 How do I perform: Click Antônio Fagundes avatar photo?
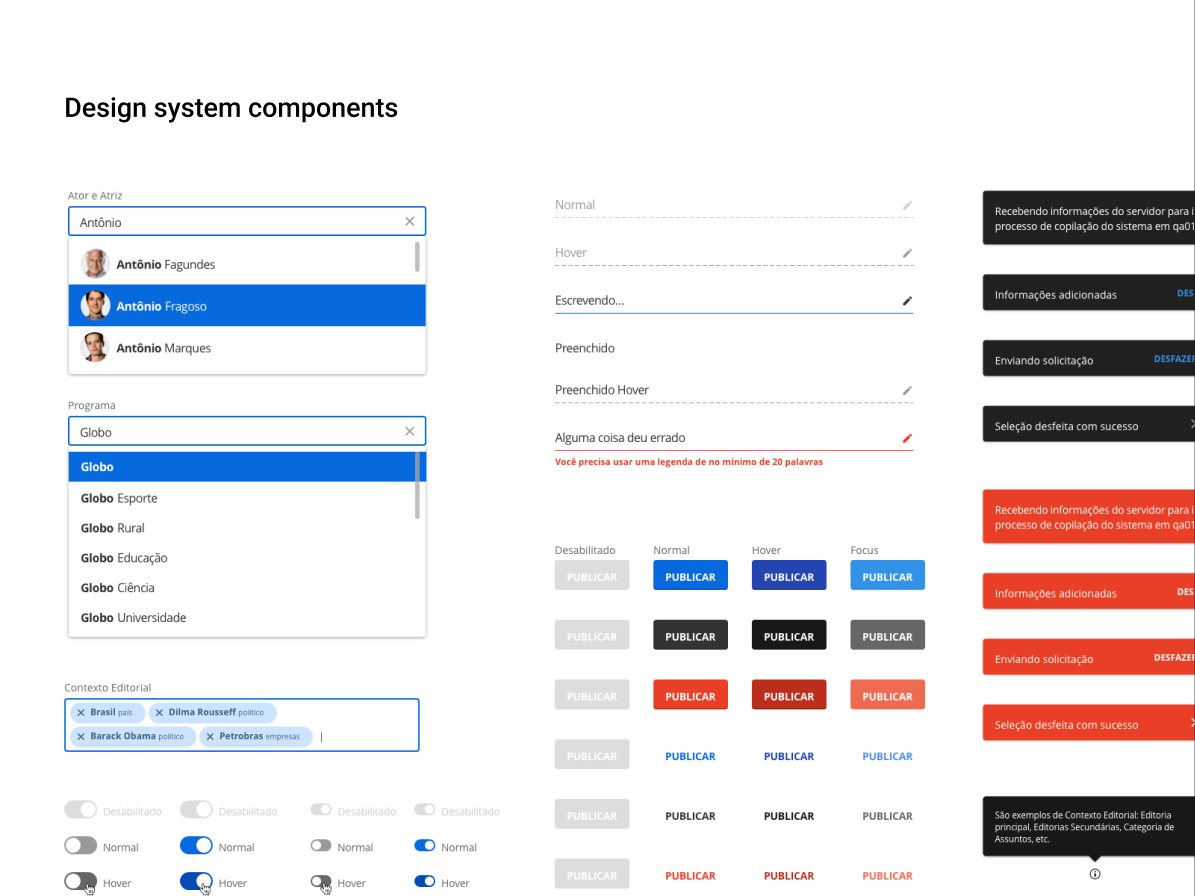95,264
